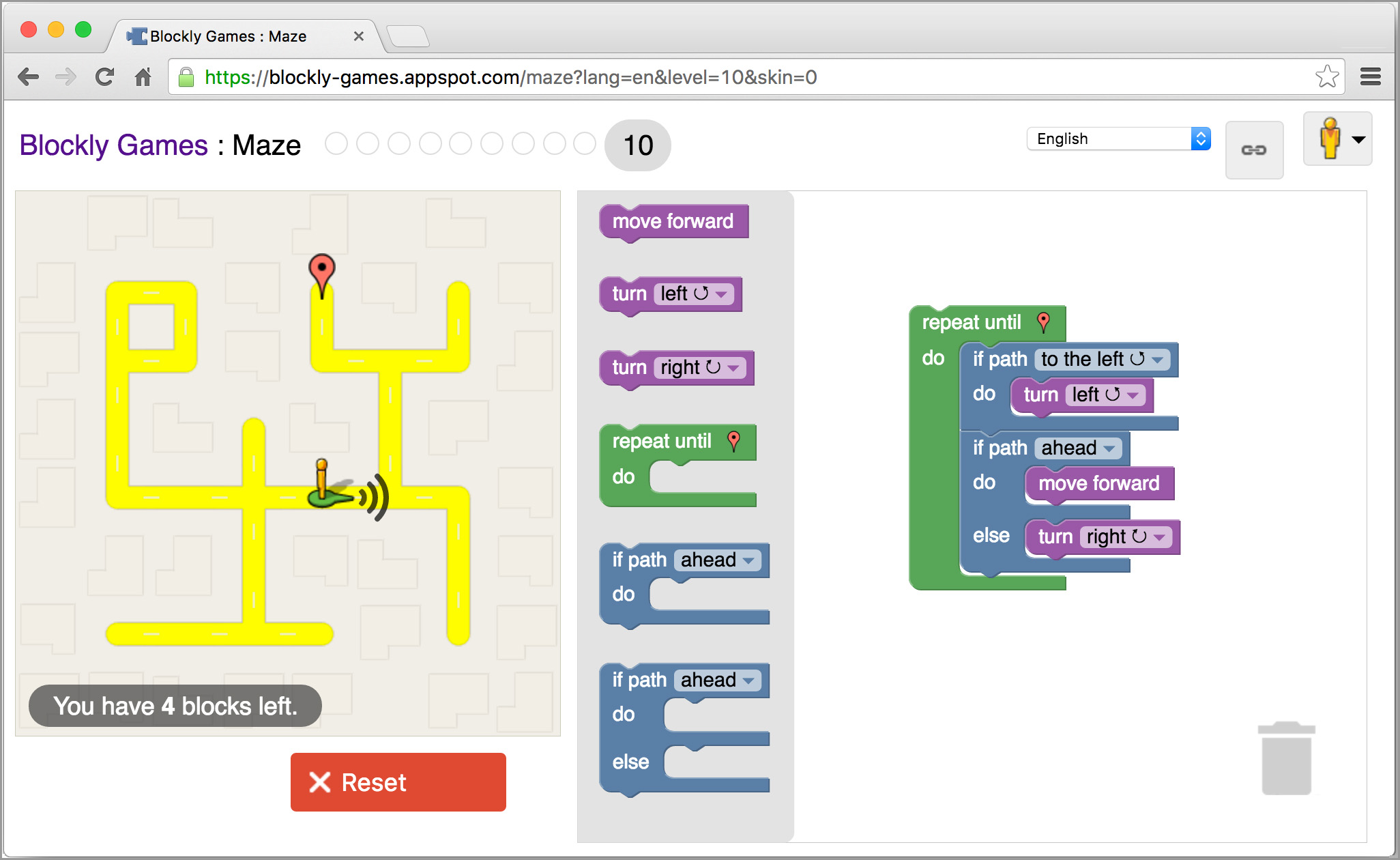Click 'repeat until' label on the toolbox block

coord(662,441)
